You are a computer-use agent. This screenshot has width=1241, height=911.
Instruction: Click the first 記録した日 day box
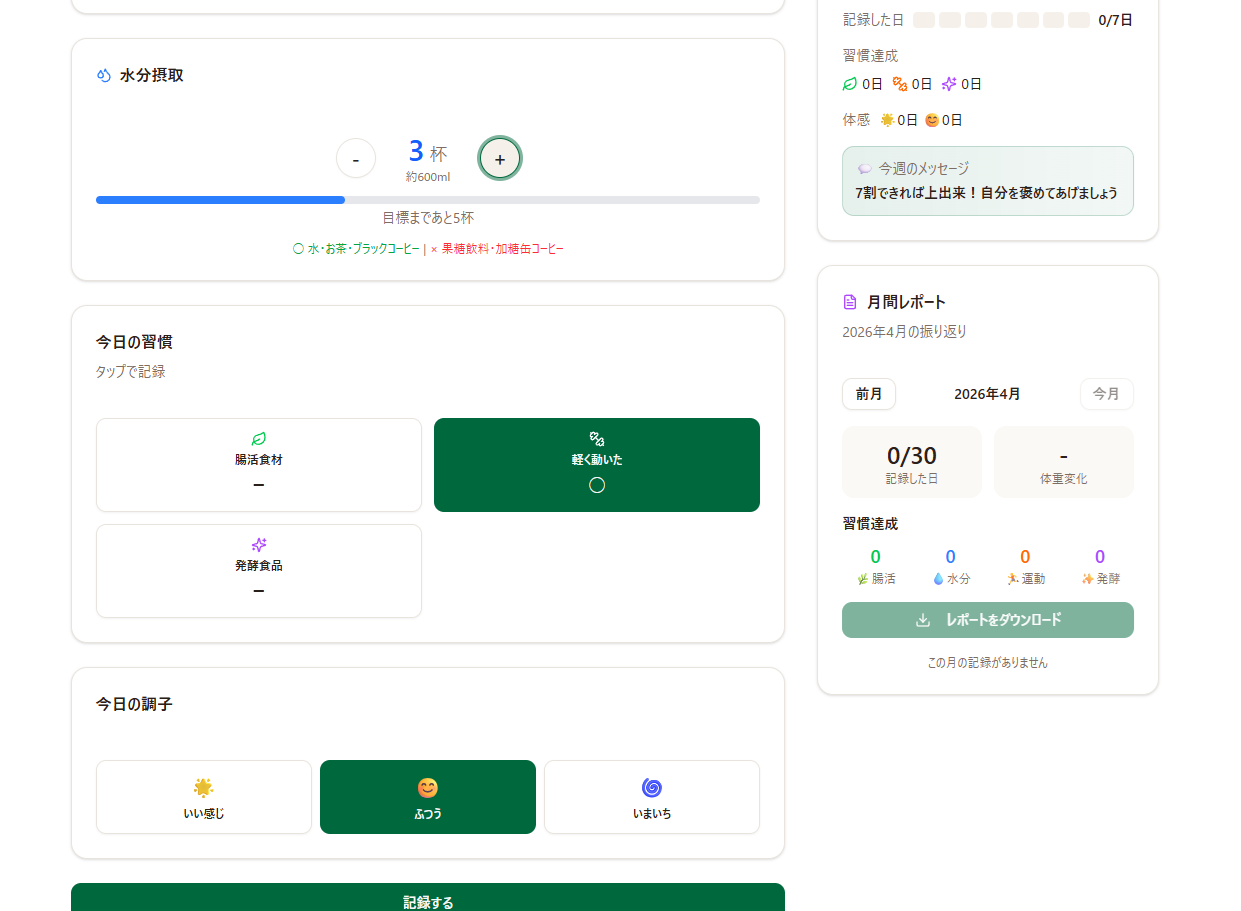point(924,20)
